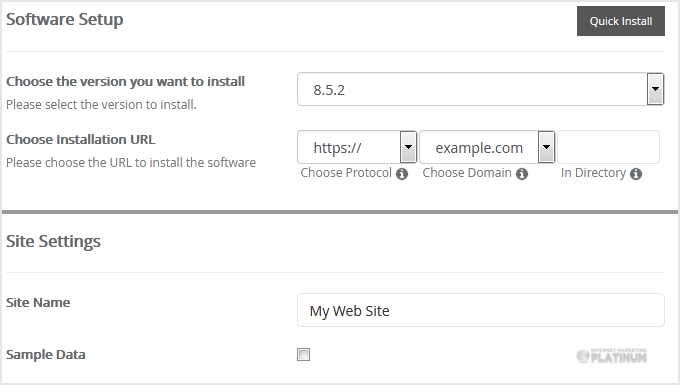Click the Sample Data label
The width and height of the screenshot is (680, 385).
[x=46, y=355]
